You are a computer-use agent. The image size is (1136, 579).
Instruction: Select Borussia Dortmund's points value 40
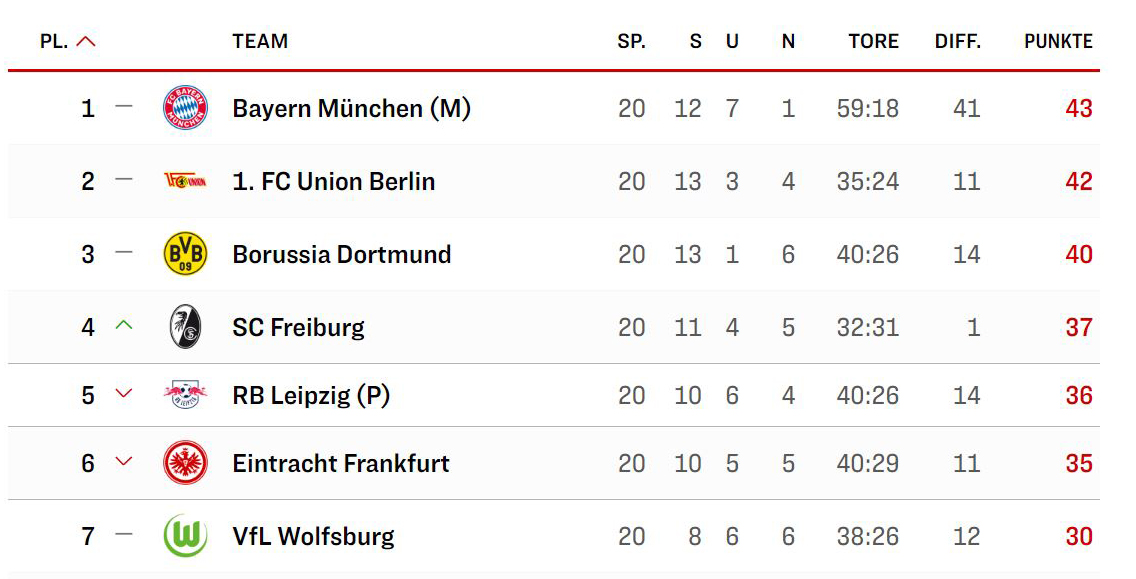1079,254
